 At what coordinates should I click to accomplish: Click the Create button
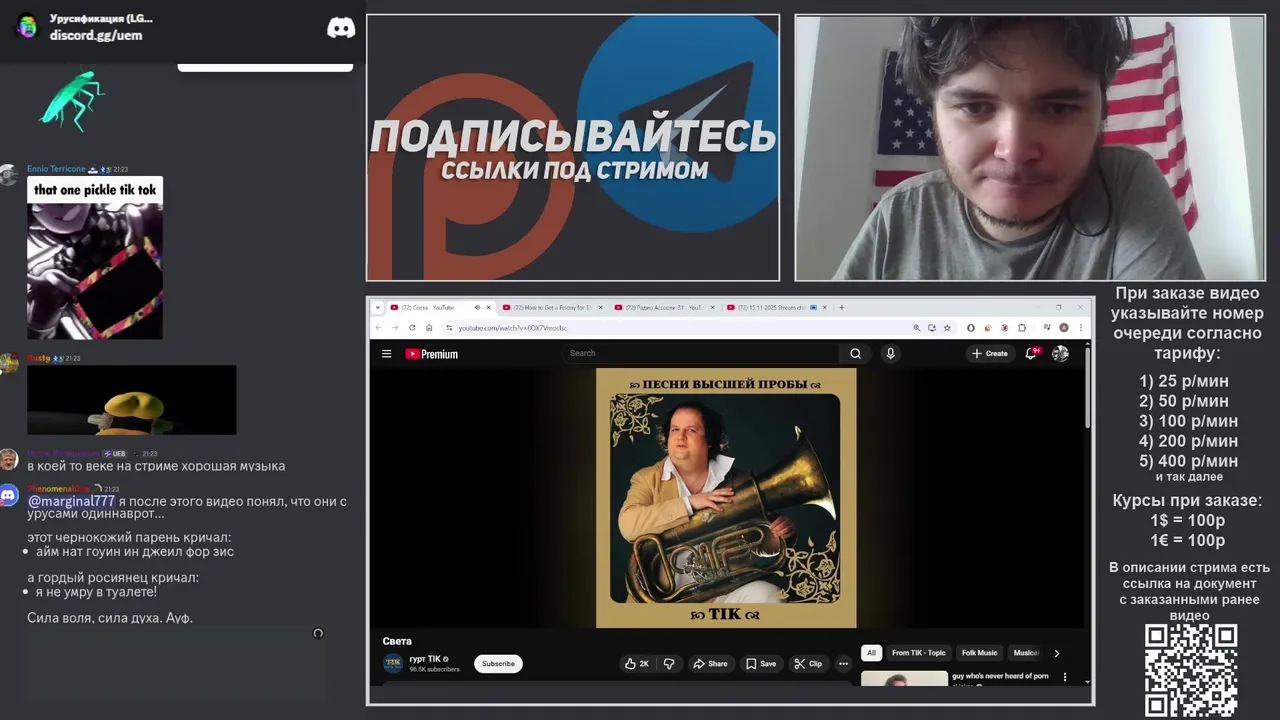coord(989,353)
